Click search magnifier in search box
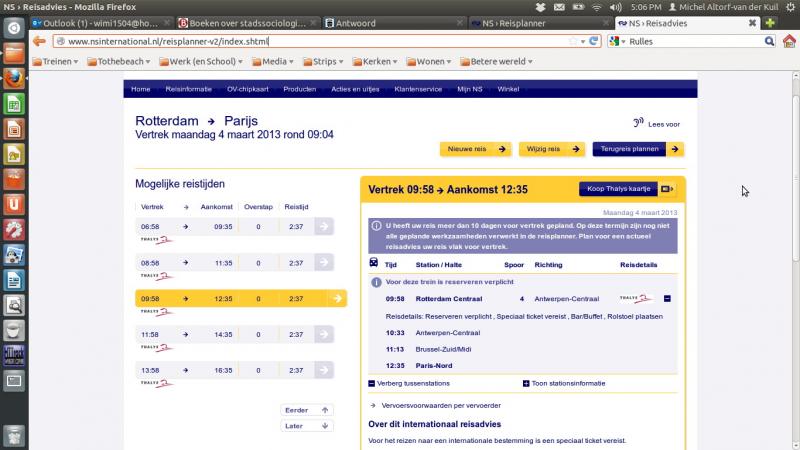The width and height of the screenshot is (800, 450). [769, 41]
